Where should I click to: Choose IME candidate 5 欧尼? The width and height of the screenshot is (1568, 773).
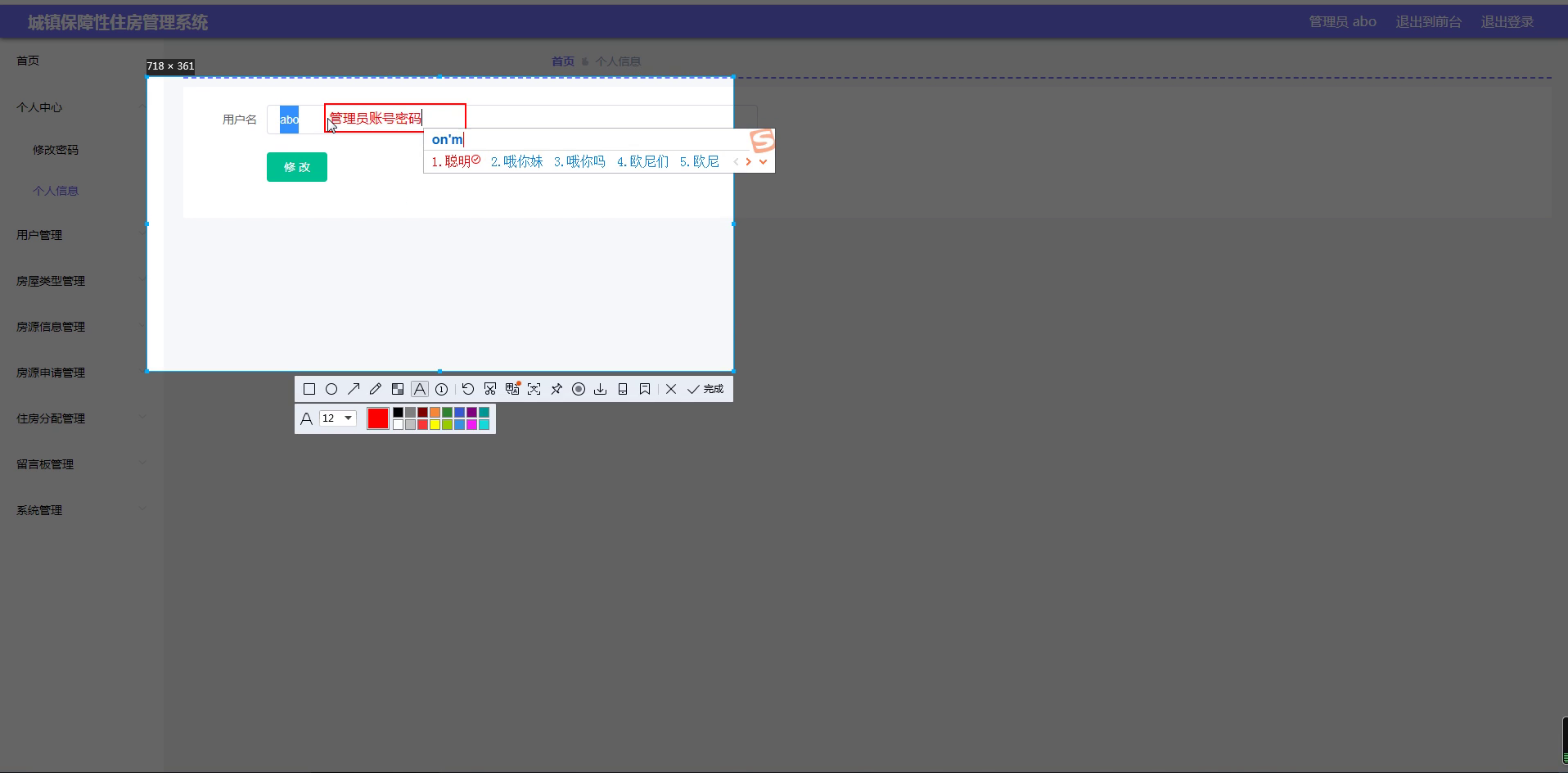[x=700, y=161]
